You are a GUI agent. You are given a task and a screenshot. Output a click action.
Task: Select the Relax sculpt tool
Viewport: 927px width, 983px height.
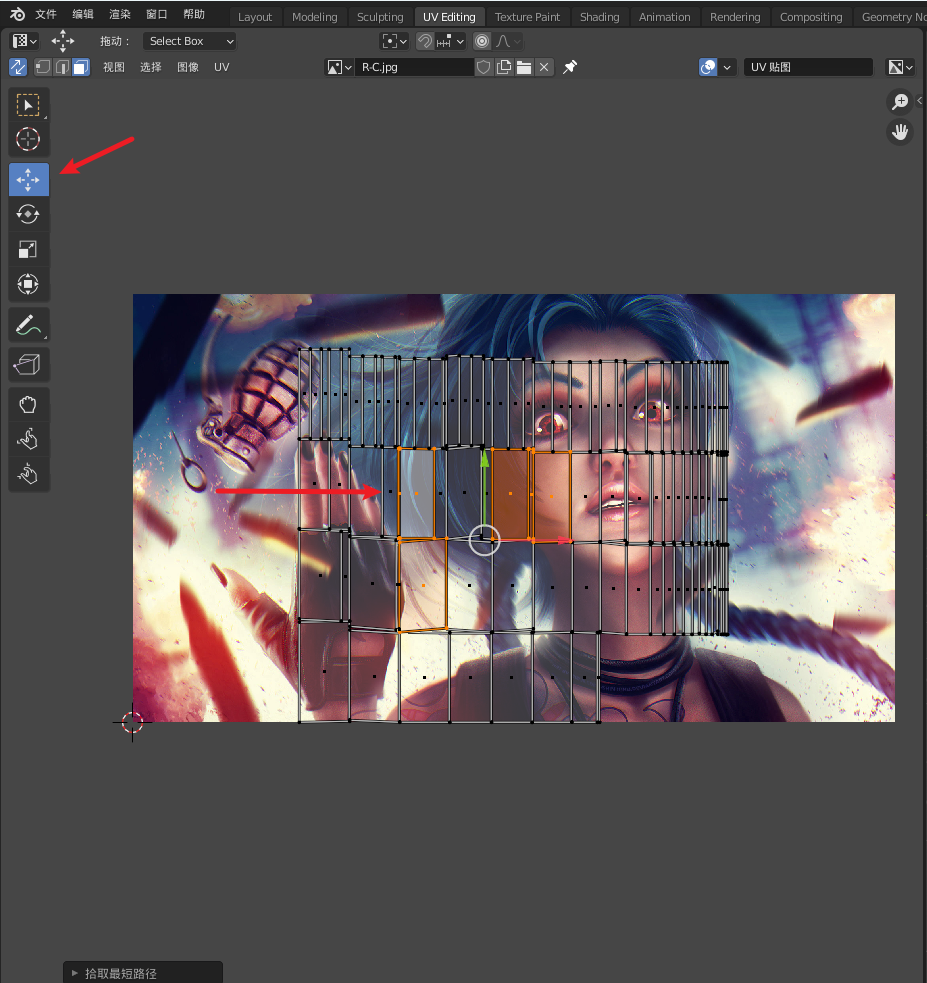[28, 439]
